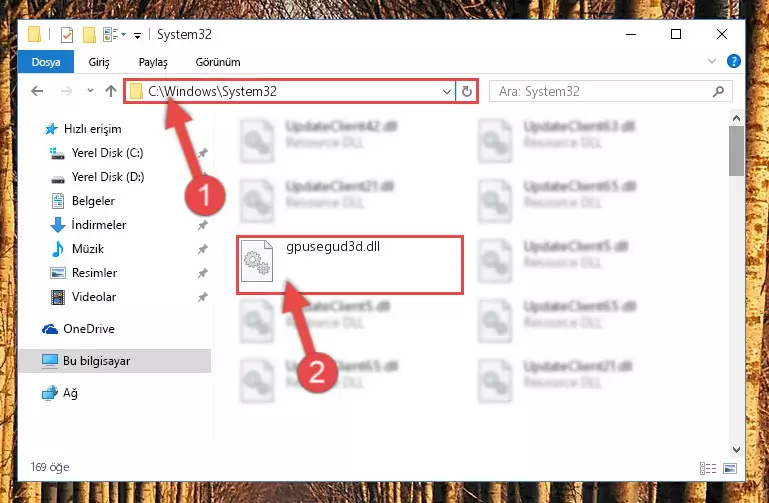This screenshot has height=503, width=769.
Task: Unpin İndirmeler using its pin icon
Action: (203, 225)
